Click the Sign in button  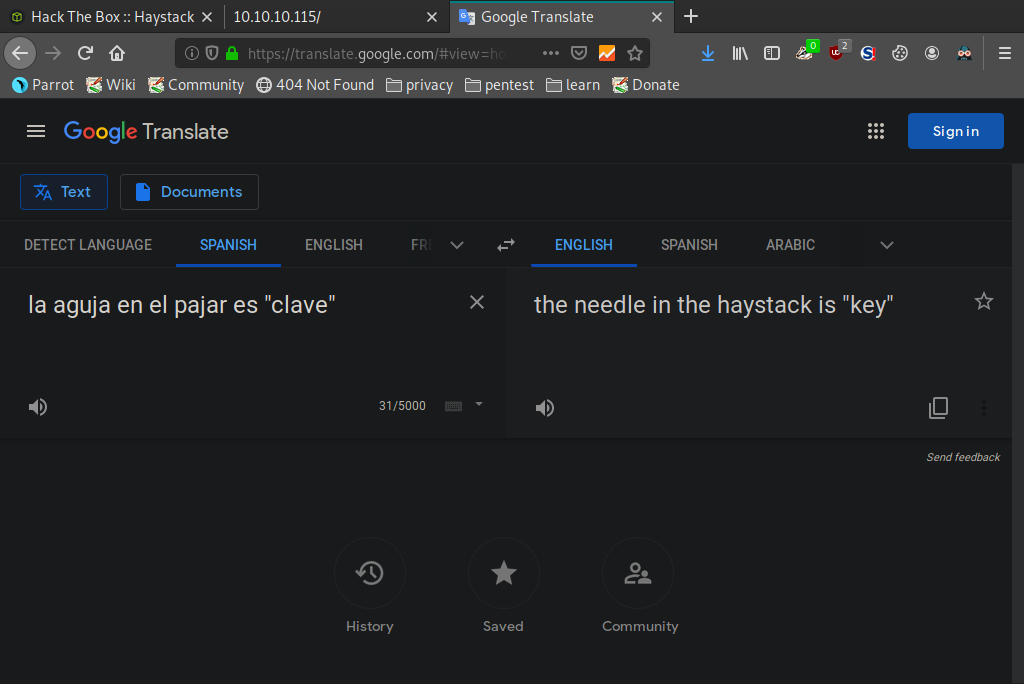[x=955, y=131]
